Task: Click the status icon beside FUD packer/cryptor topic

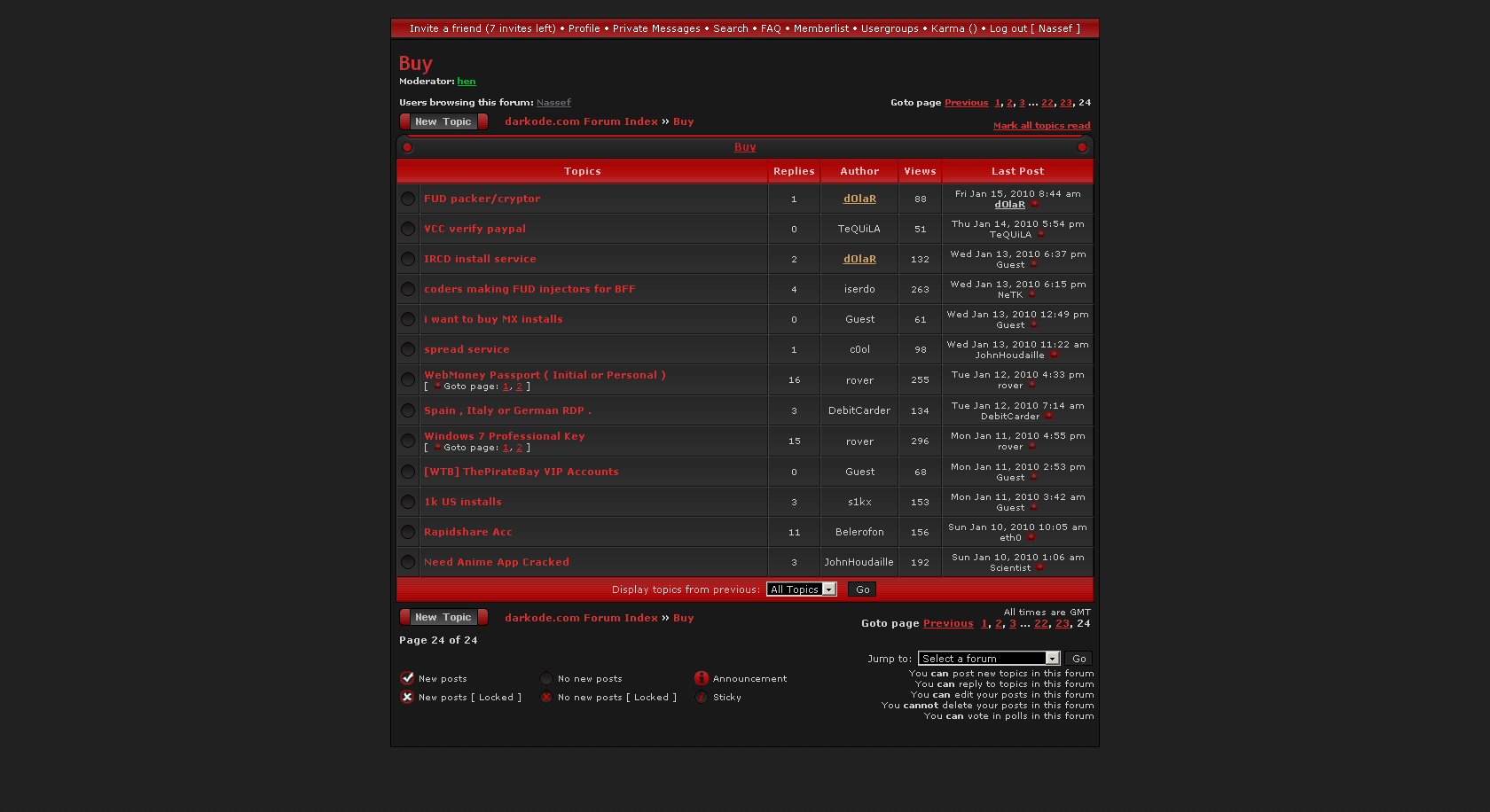Action: pyautogui.click(x=408, y=199)
